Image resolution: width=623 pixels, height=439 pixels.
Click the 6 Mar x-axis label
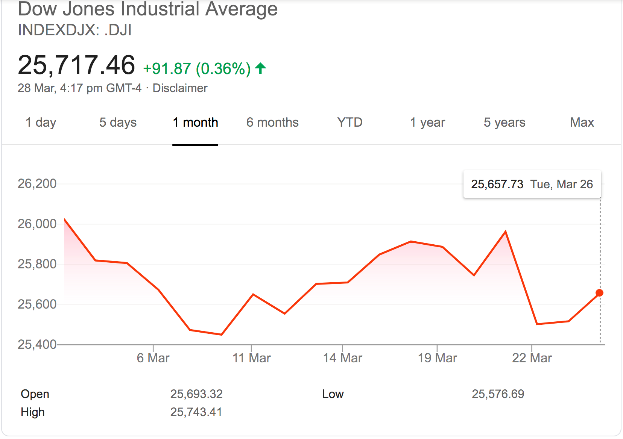153,358
